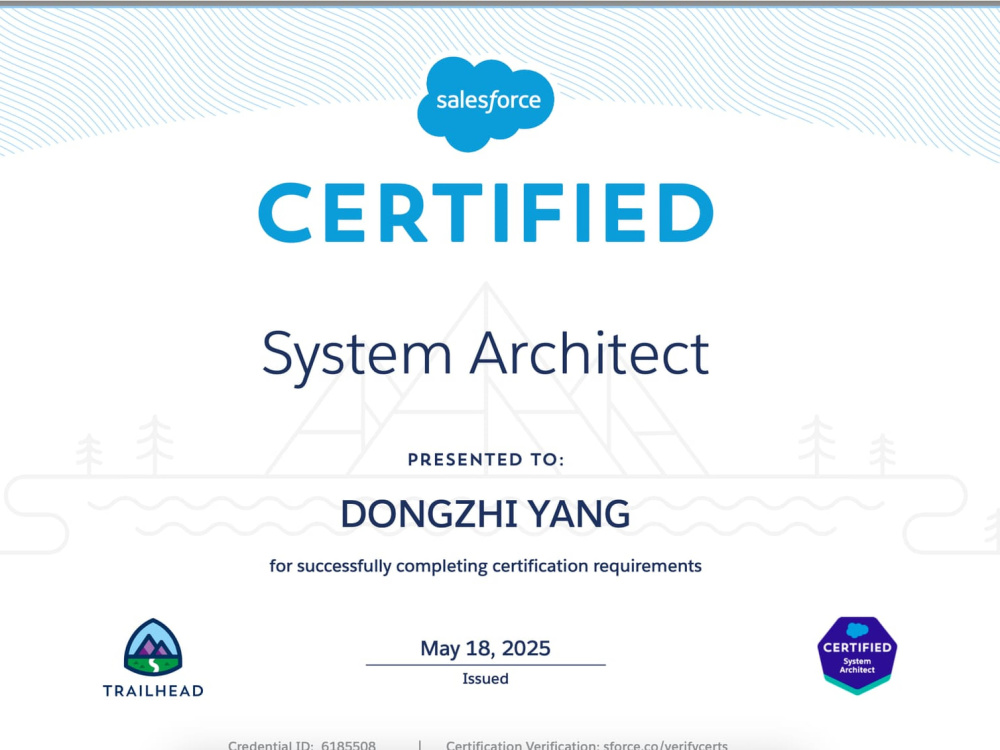Click the certification requirements sentence
The height and width of the screenshot is (750, 1000).
click(x=485, y=566)
